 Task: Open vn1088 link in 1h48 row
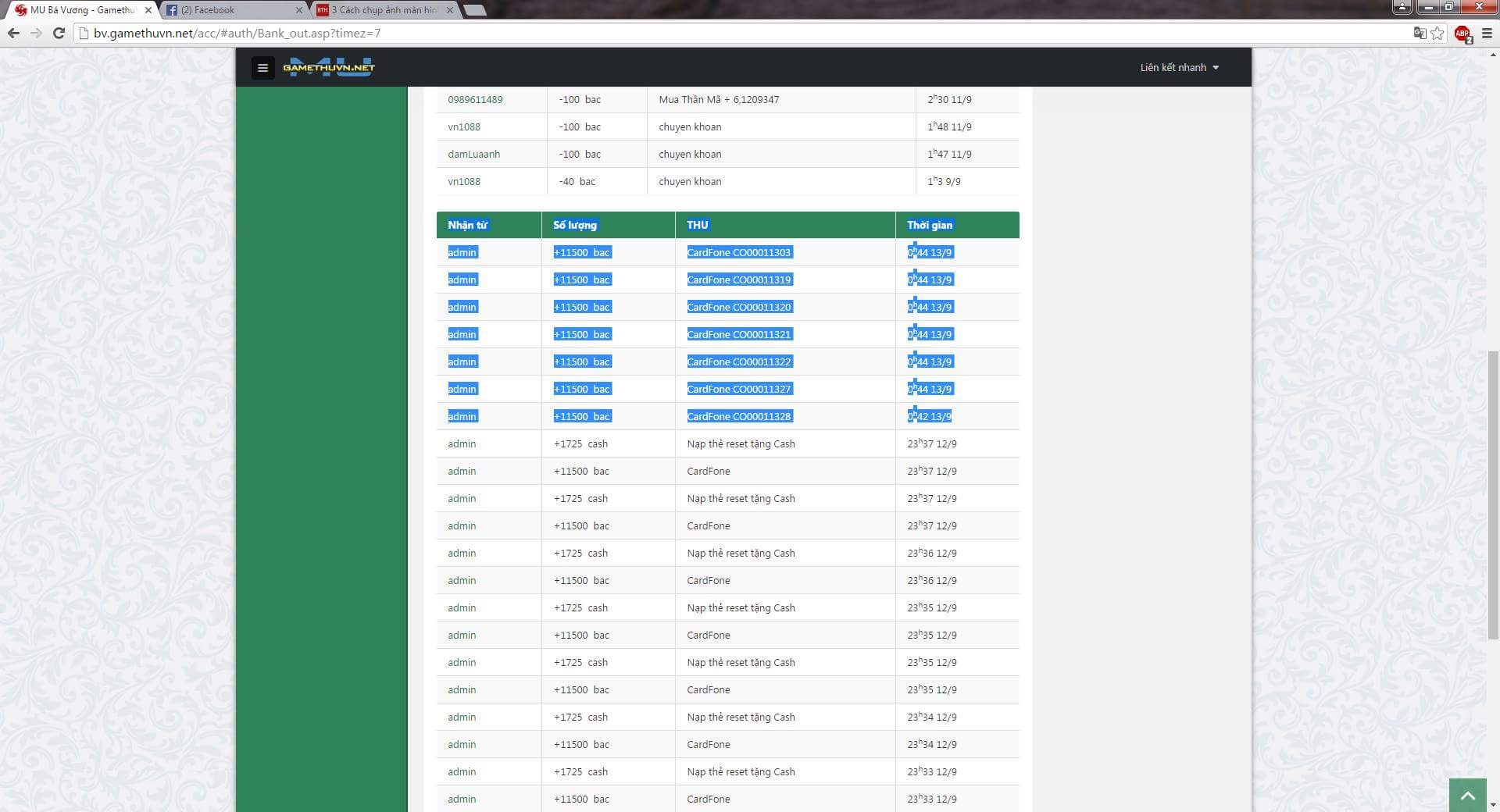(x=464, y=126)
